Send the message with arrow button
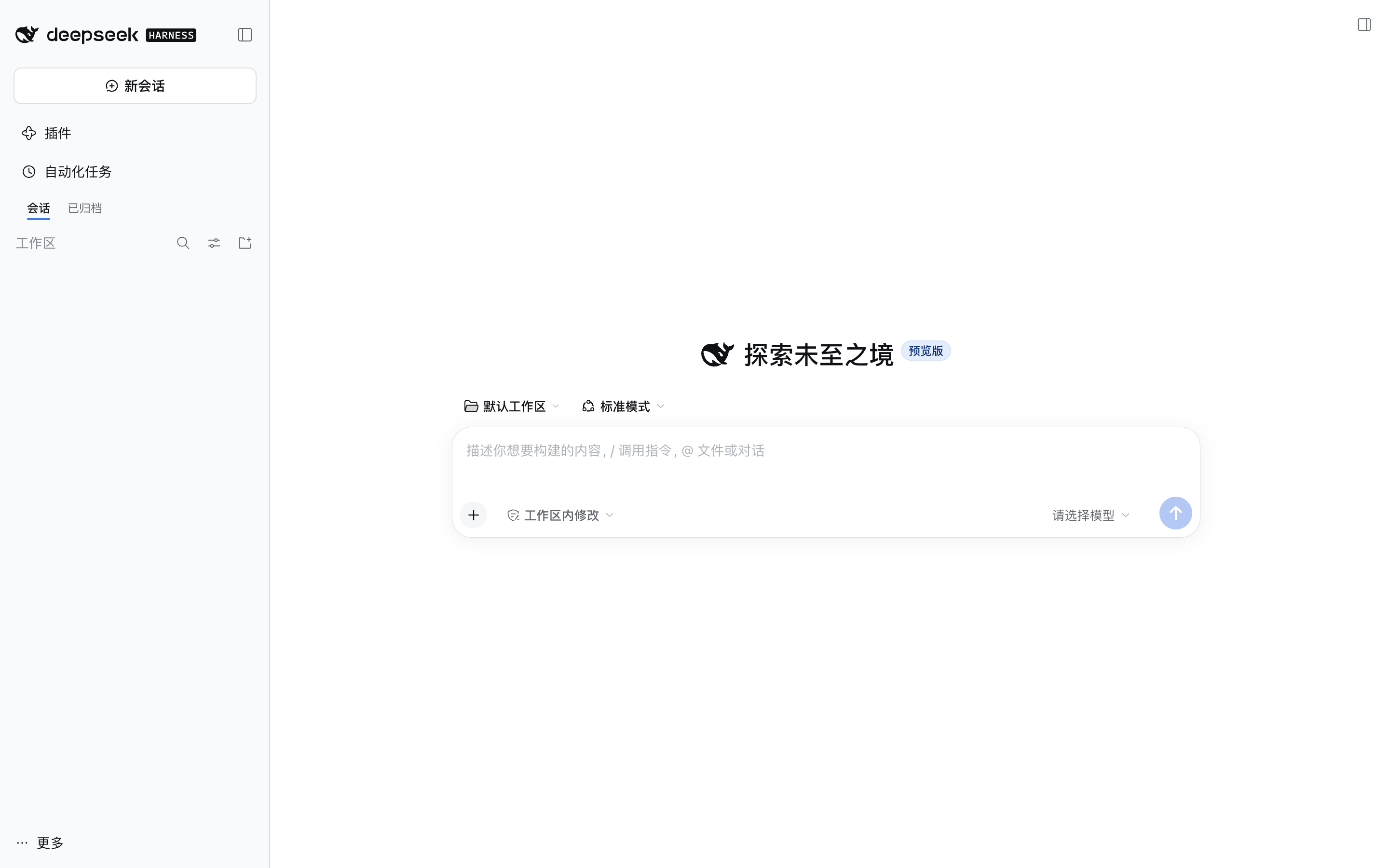 pyautogui.click(x=1175, y=513)
